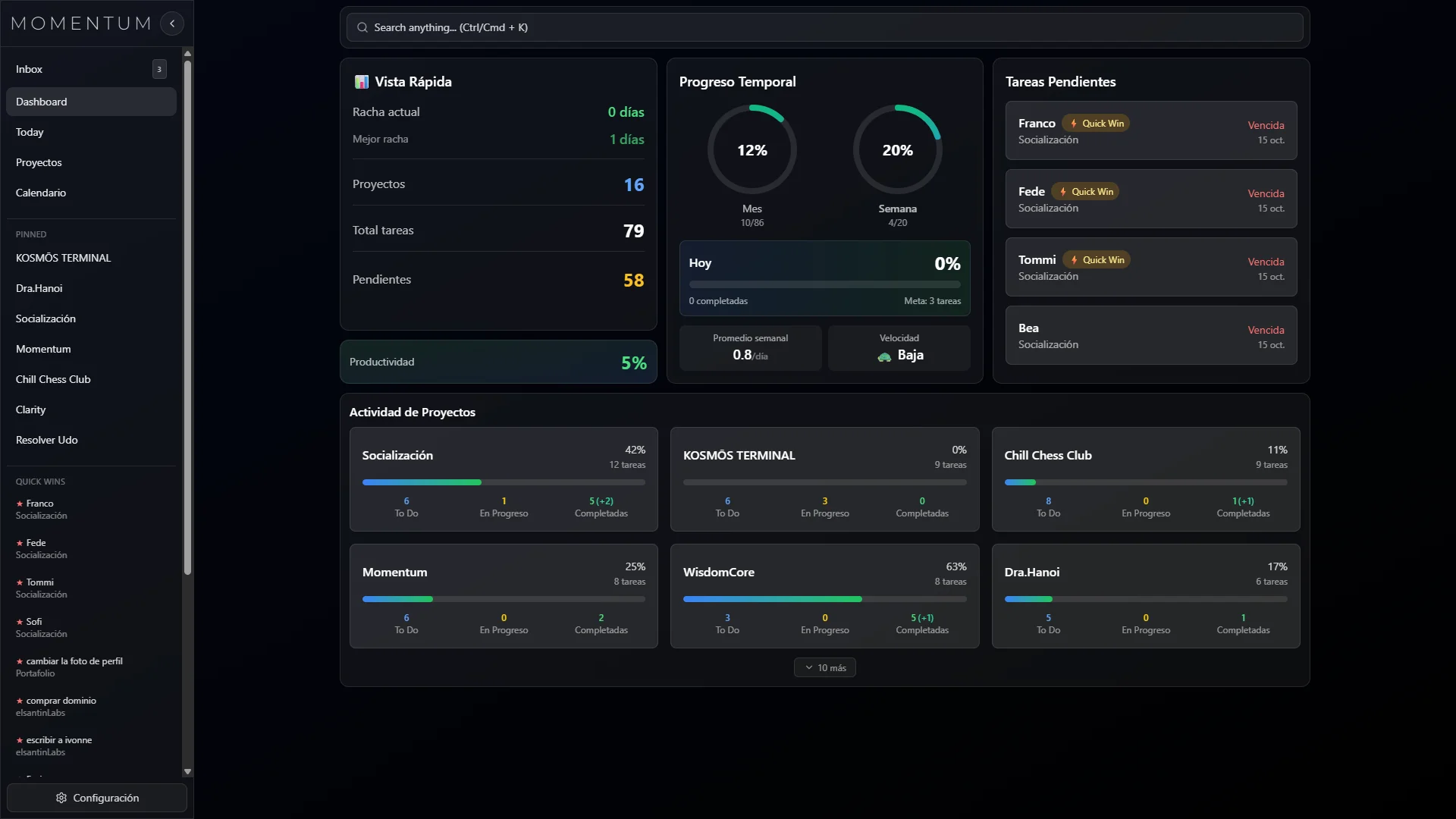Click the search magnifier icon

(x=362, y=27)
